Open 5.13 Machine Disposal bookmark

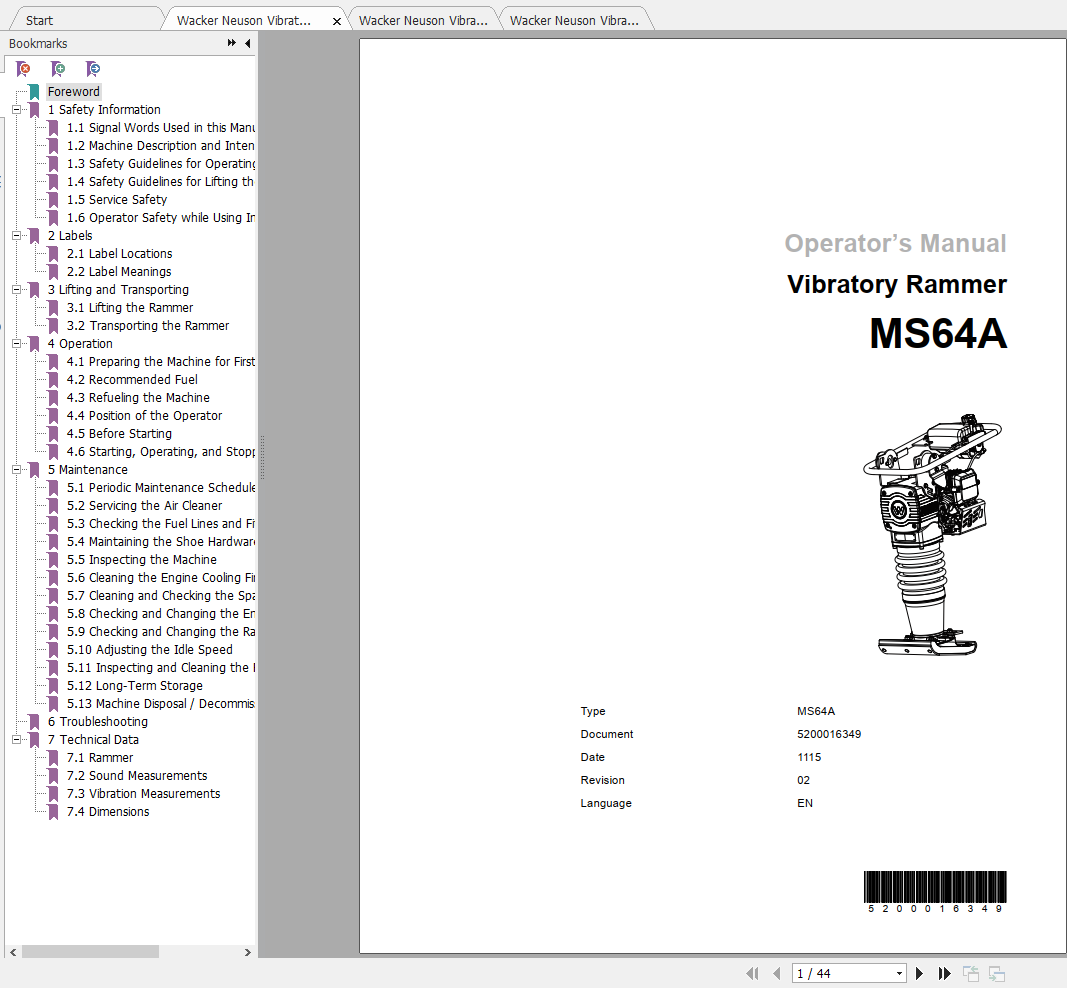(x=161, y=704)
